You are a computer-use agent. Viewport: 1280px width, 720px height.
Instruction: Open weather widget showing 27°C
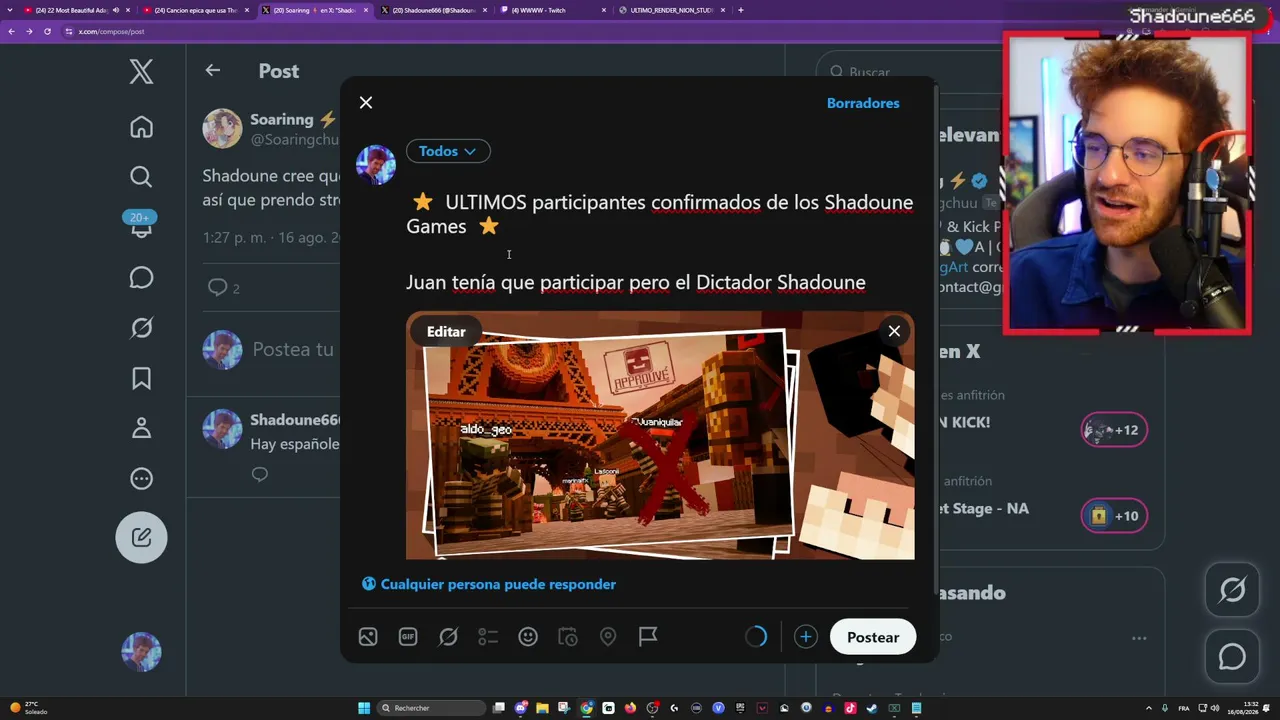pyautogui.click(x=30, y=708)
